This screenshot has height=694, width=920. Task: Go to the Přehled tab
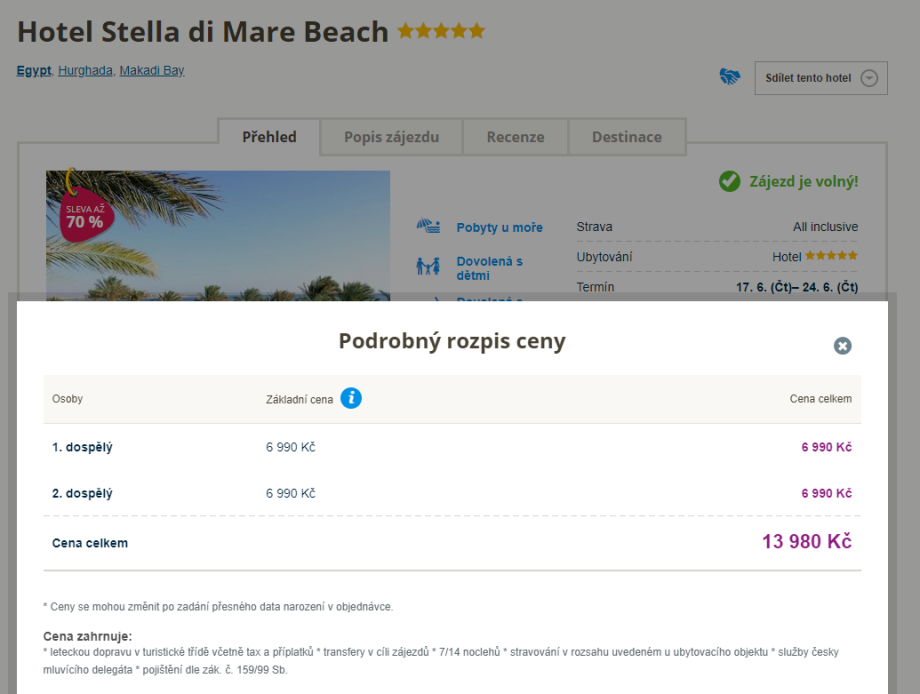[269, 137]
